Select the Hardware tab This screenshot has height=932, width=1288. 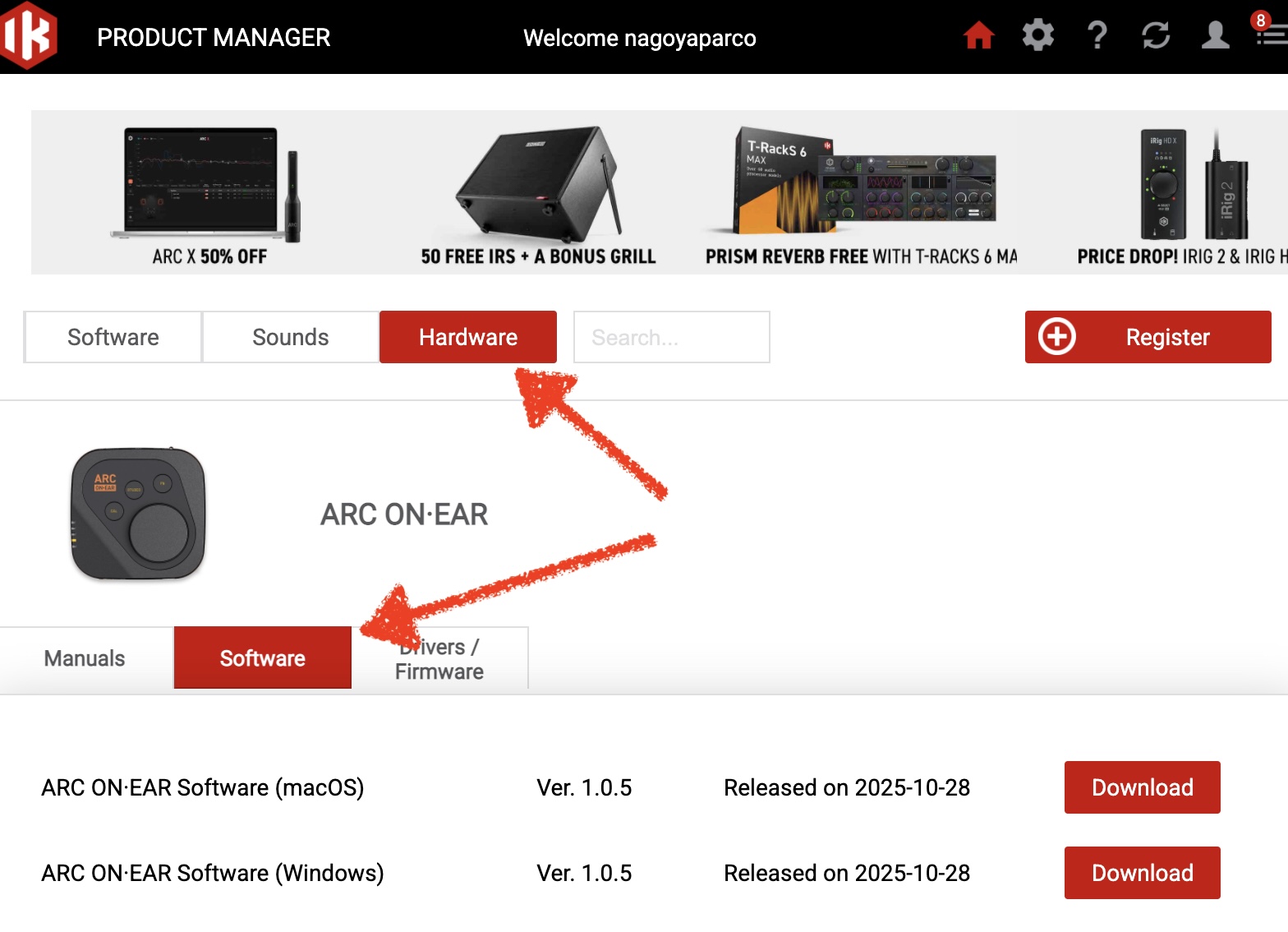[467, 337]
